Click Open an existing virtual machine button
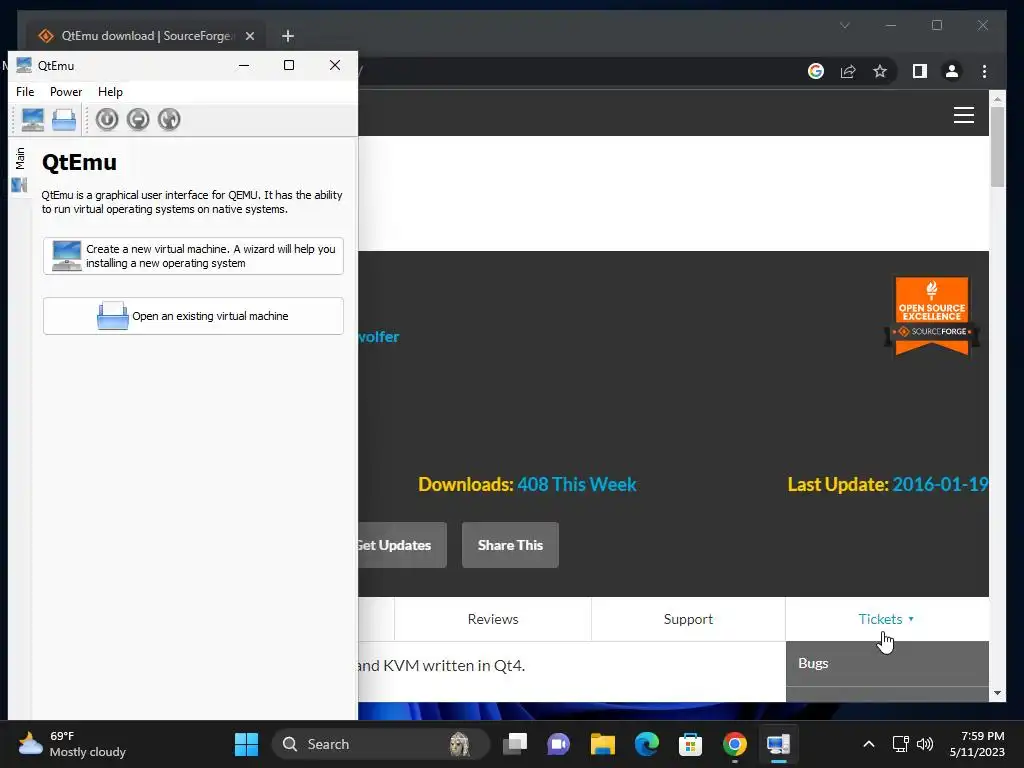This screenshot has width=1024, height=768. 193,316
